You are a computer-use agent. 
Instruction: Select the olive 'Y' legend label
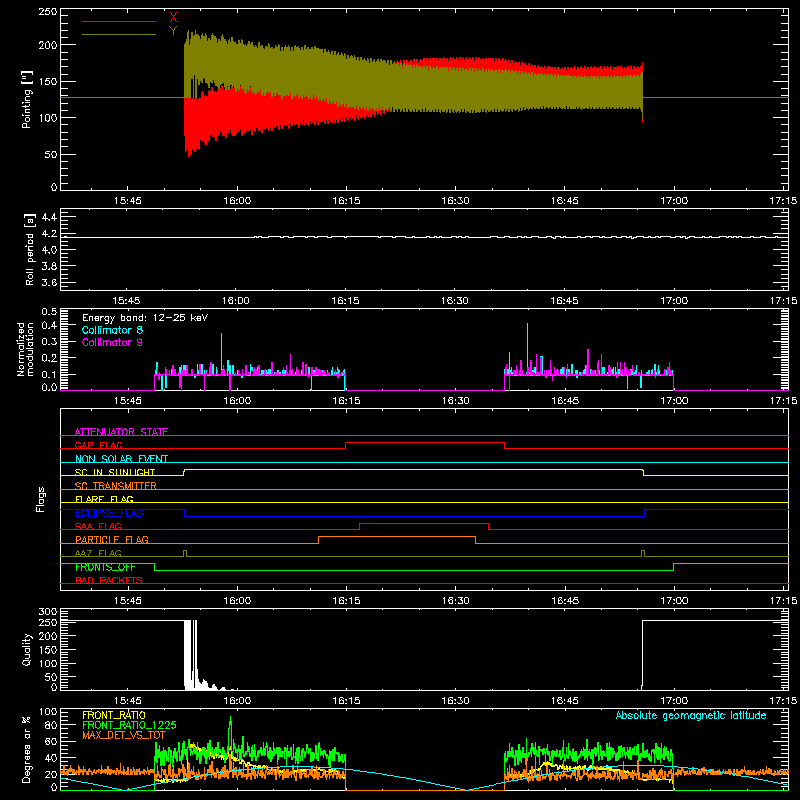click(x=173, y=31)
